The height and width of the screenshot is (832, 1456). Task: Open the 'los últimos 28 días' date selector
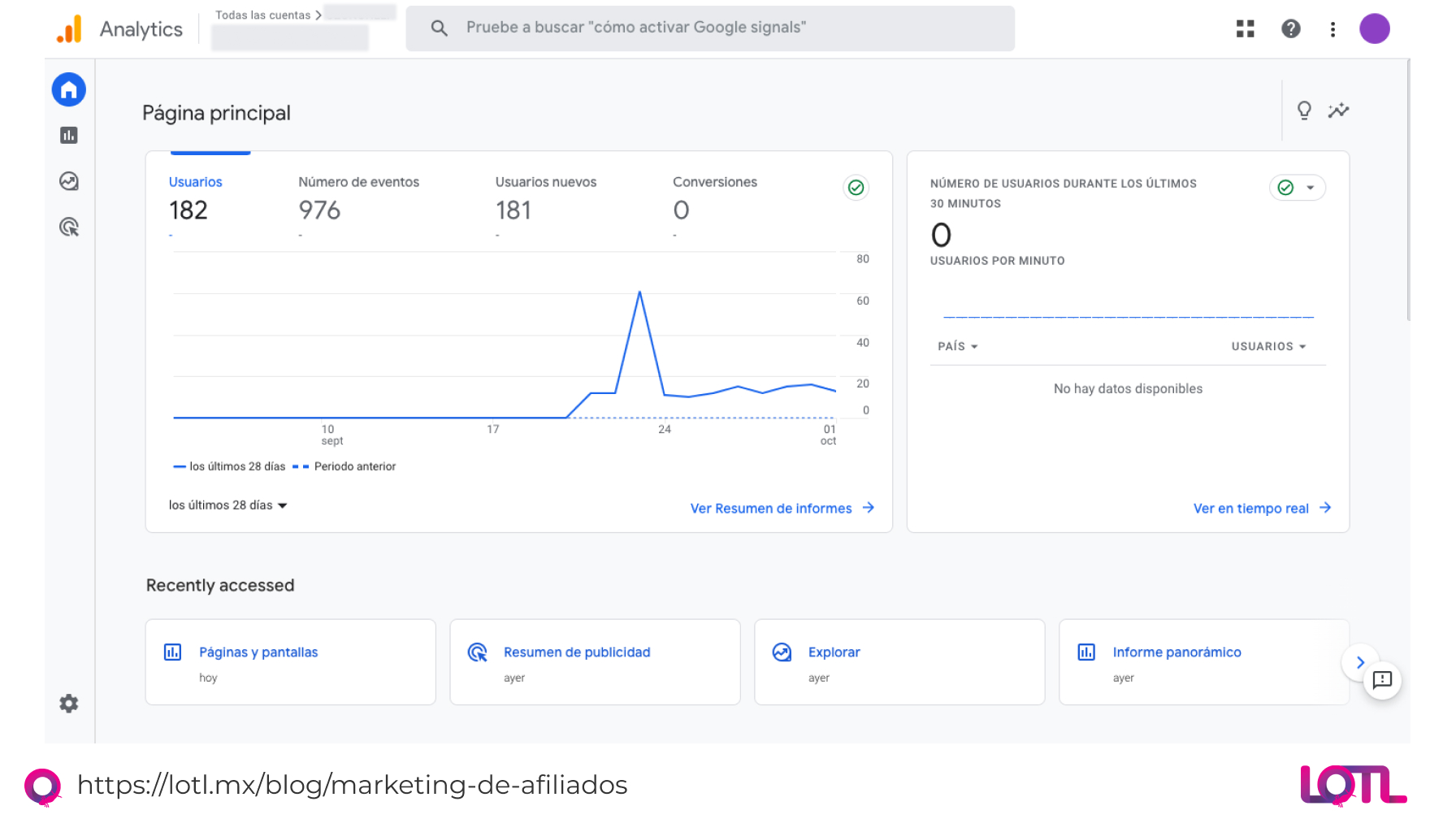pos(228,505)
